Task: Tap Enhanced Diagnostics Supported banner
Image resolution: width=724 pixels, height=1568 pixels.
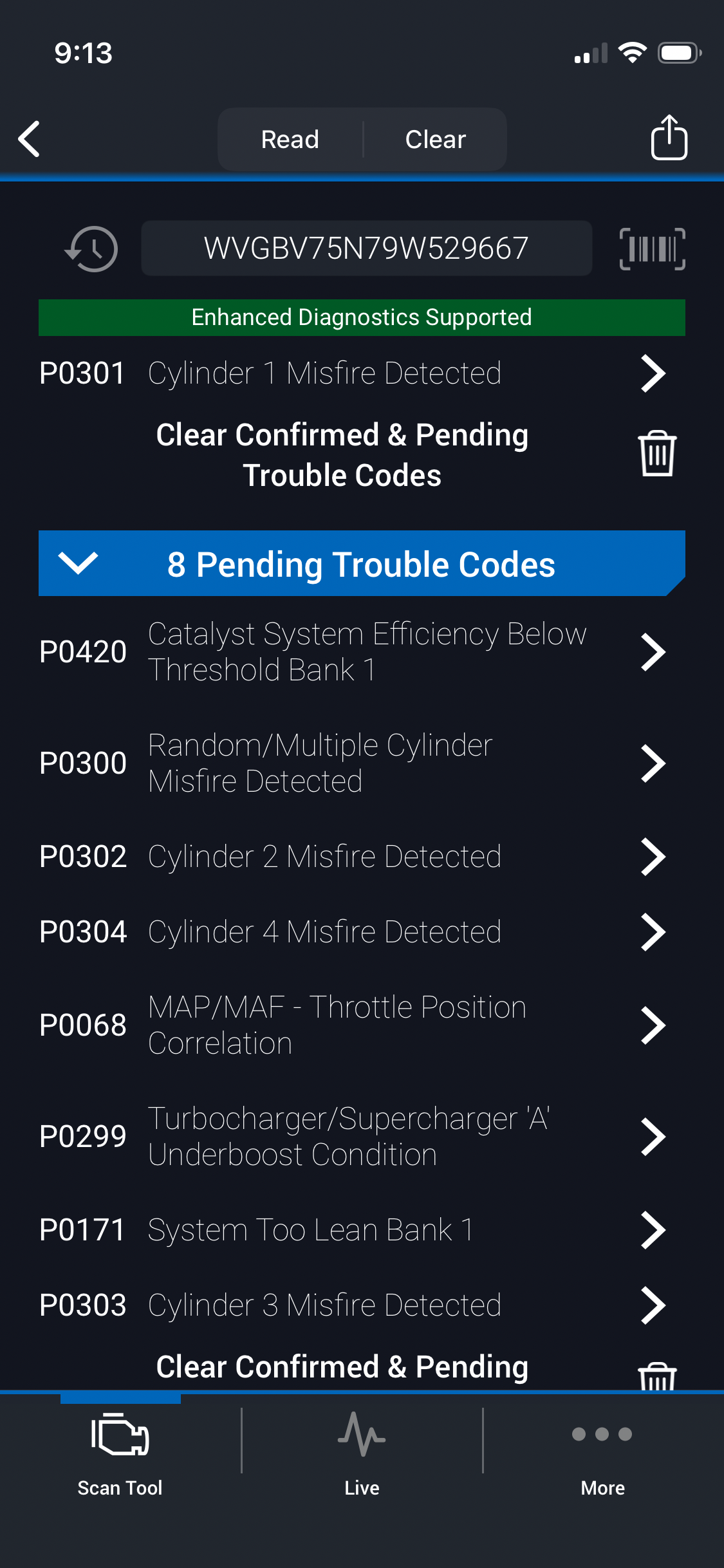Action: pyautogui.click(x=362, y=317)
